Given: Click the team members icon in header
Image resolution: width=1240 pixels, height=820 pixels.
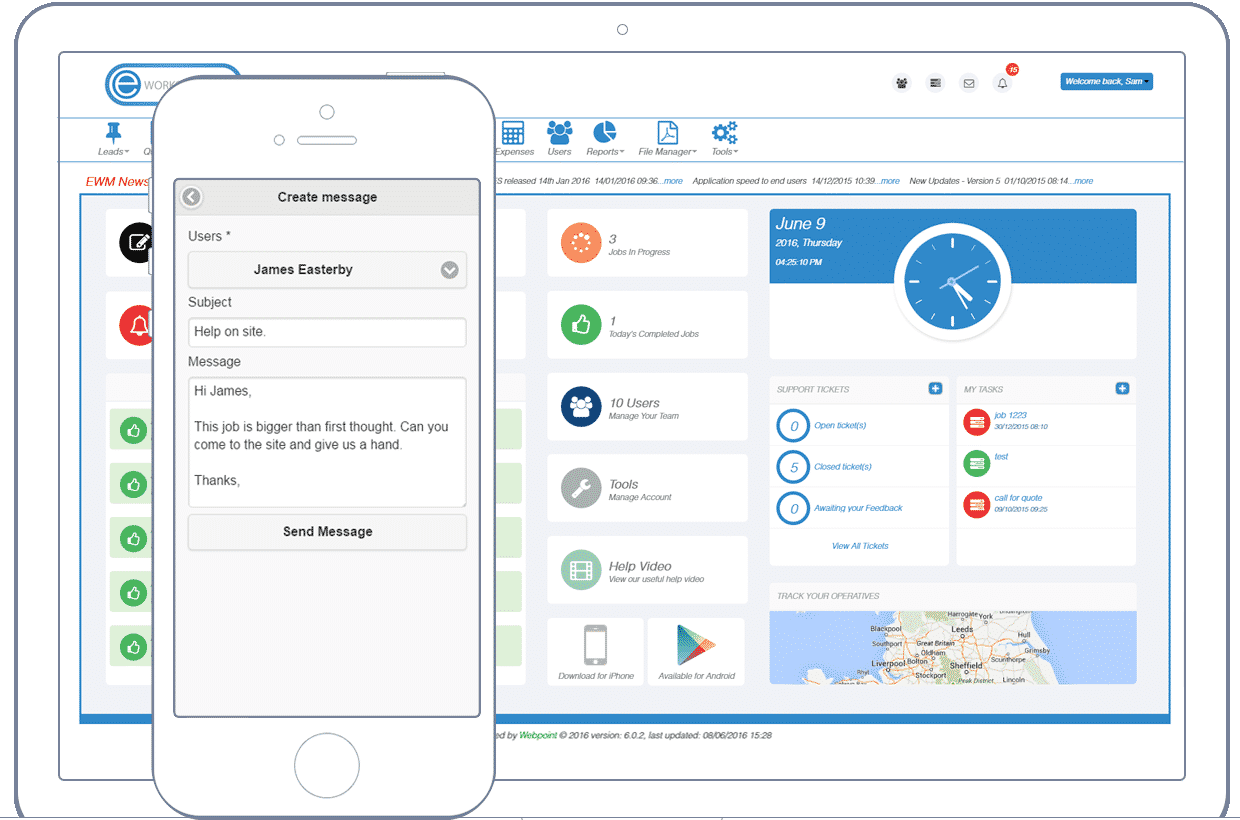Looking at the screenshot, I should pyautogui.click(x=902, y=83).
